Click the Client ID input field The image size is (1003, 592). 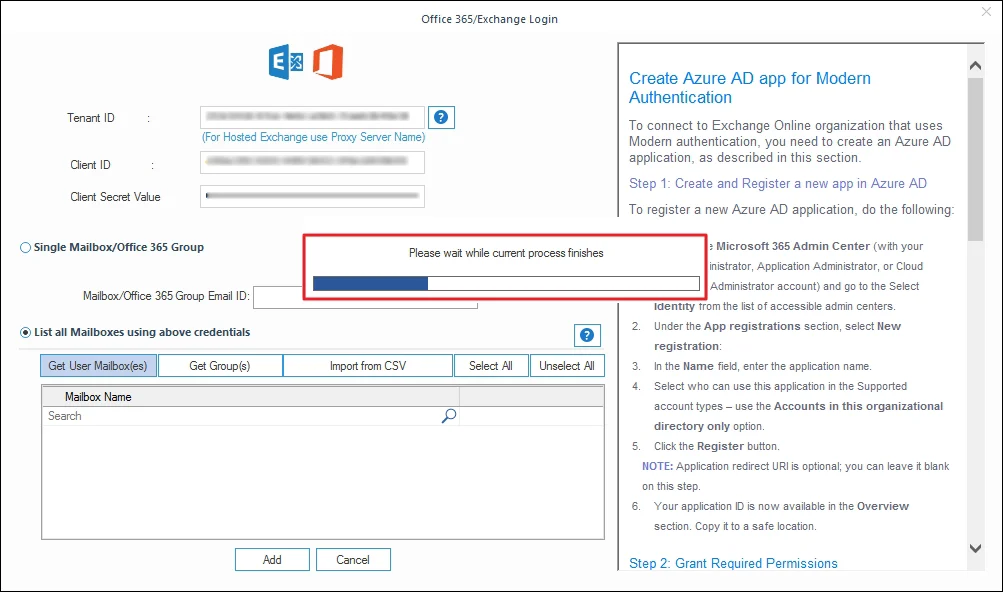click(312, 162)
